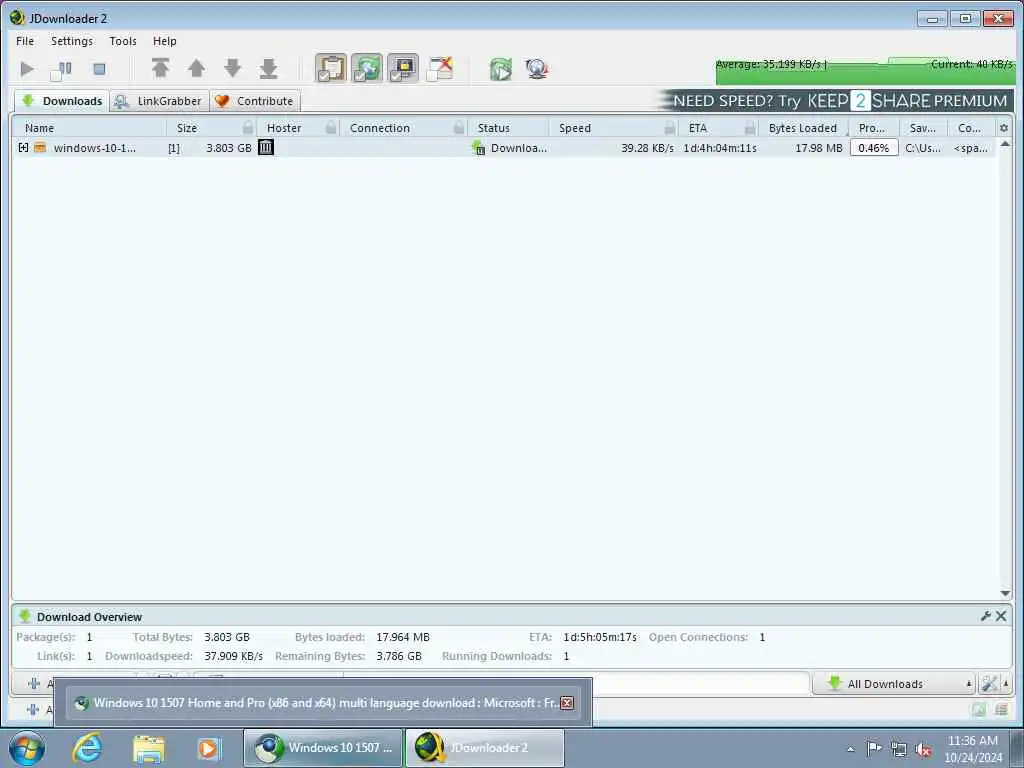This screenshot has height=768, width=1024.
Task: Toggle the Connection column width lock
Action: click(459, 127)
